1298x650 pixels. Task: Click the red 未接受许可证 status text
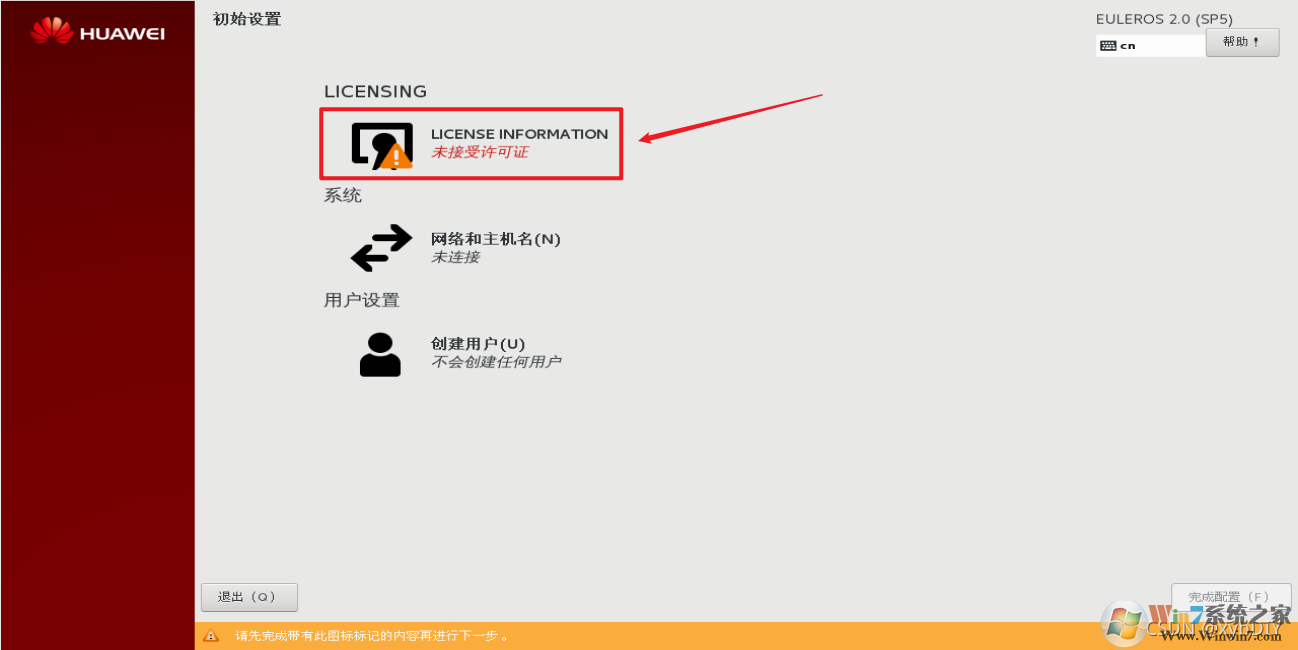tap(479, 153)
